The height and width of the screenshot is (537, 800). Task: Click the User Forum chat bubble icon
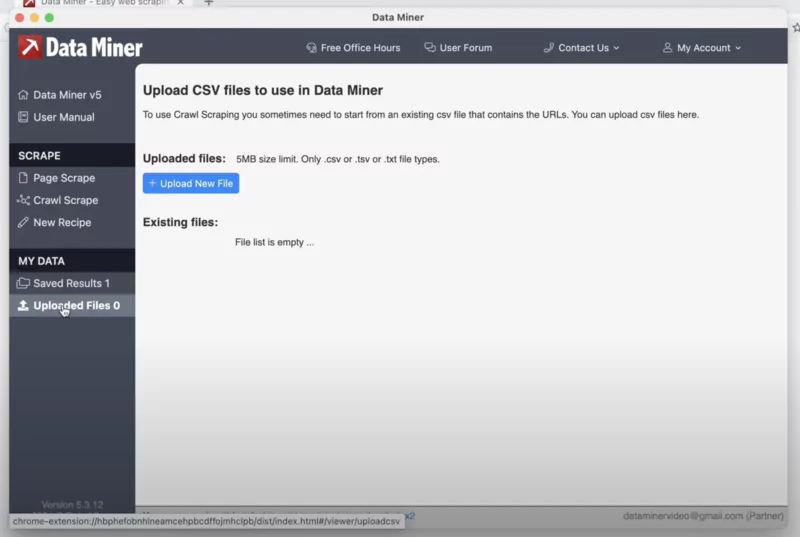pos(430,47)
